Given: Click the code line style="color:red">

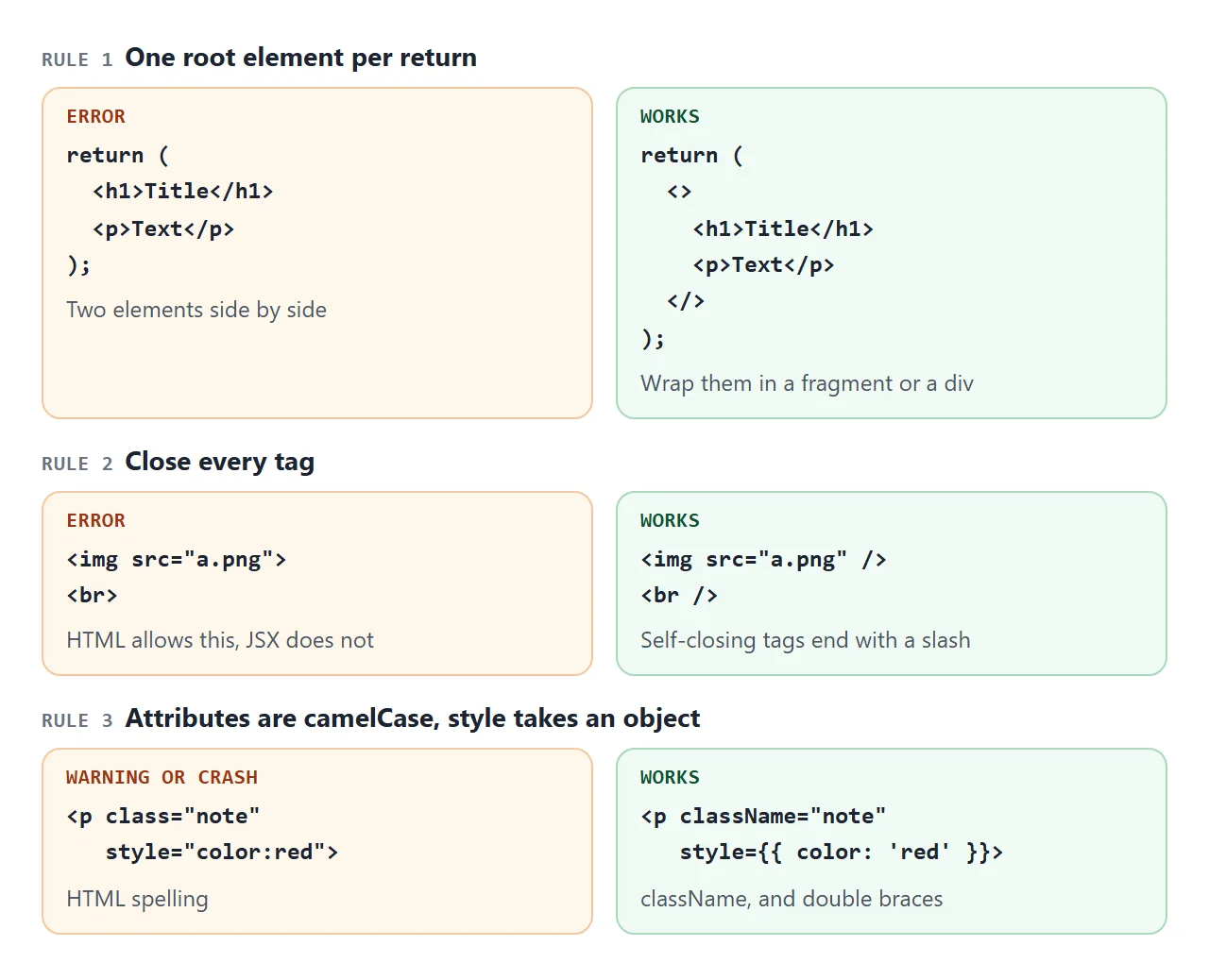Looking at the screenshot, I should click(x=222, y=853).
